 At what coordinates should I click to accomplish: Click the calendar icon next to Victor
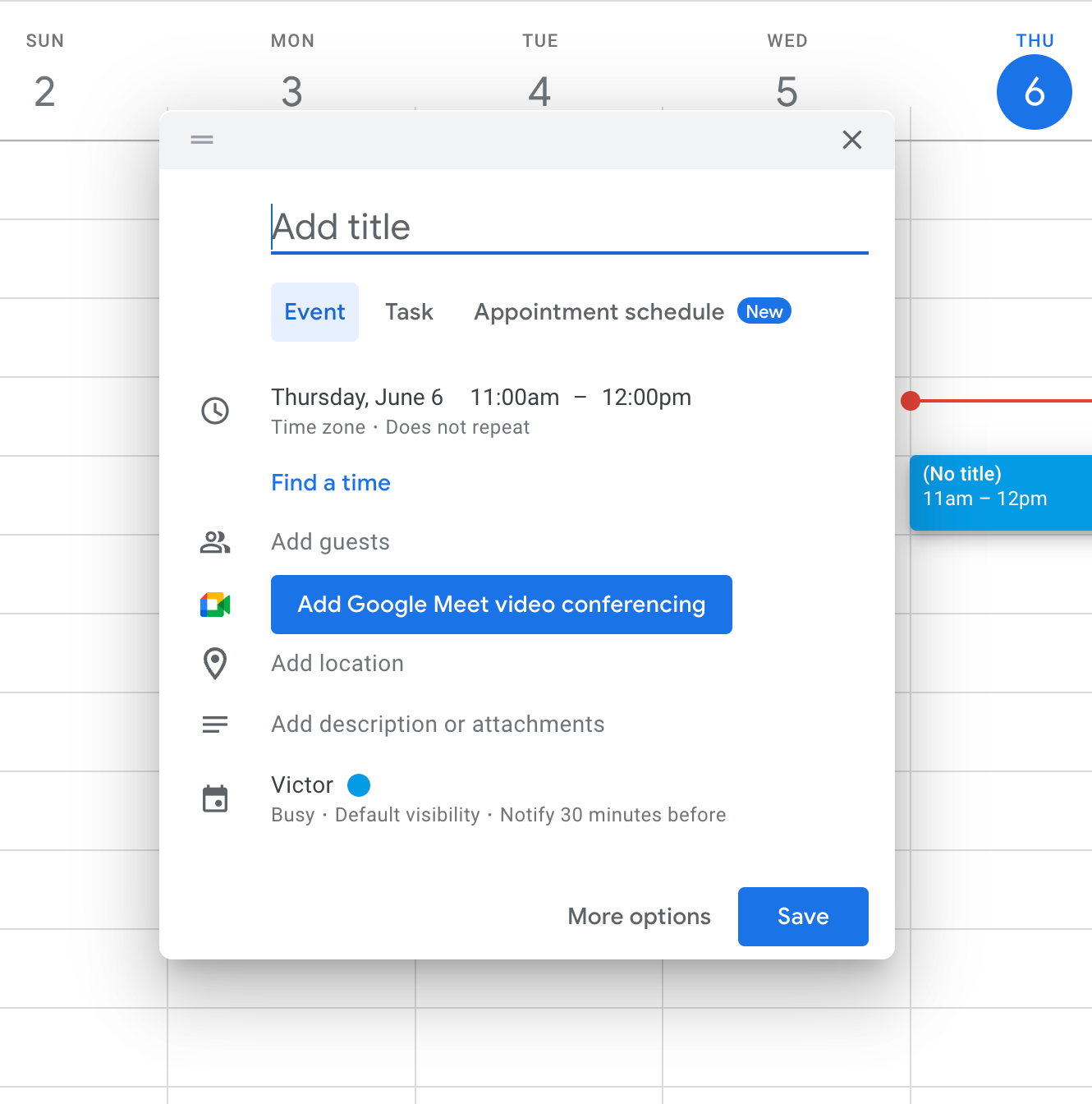tap(215, 798)
